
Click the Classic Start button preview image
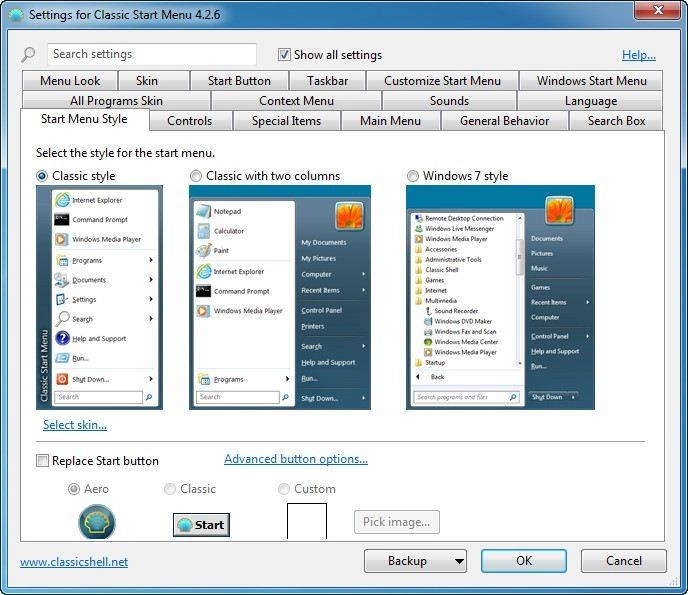[201, 525]
